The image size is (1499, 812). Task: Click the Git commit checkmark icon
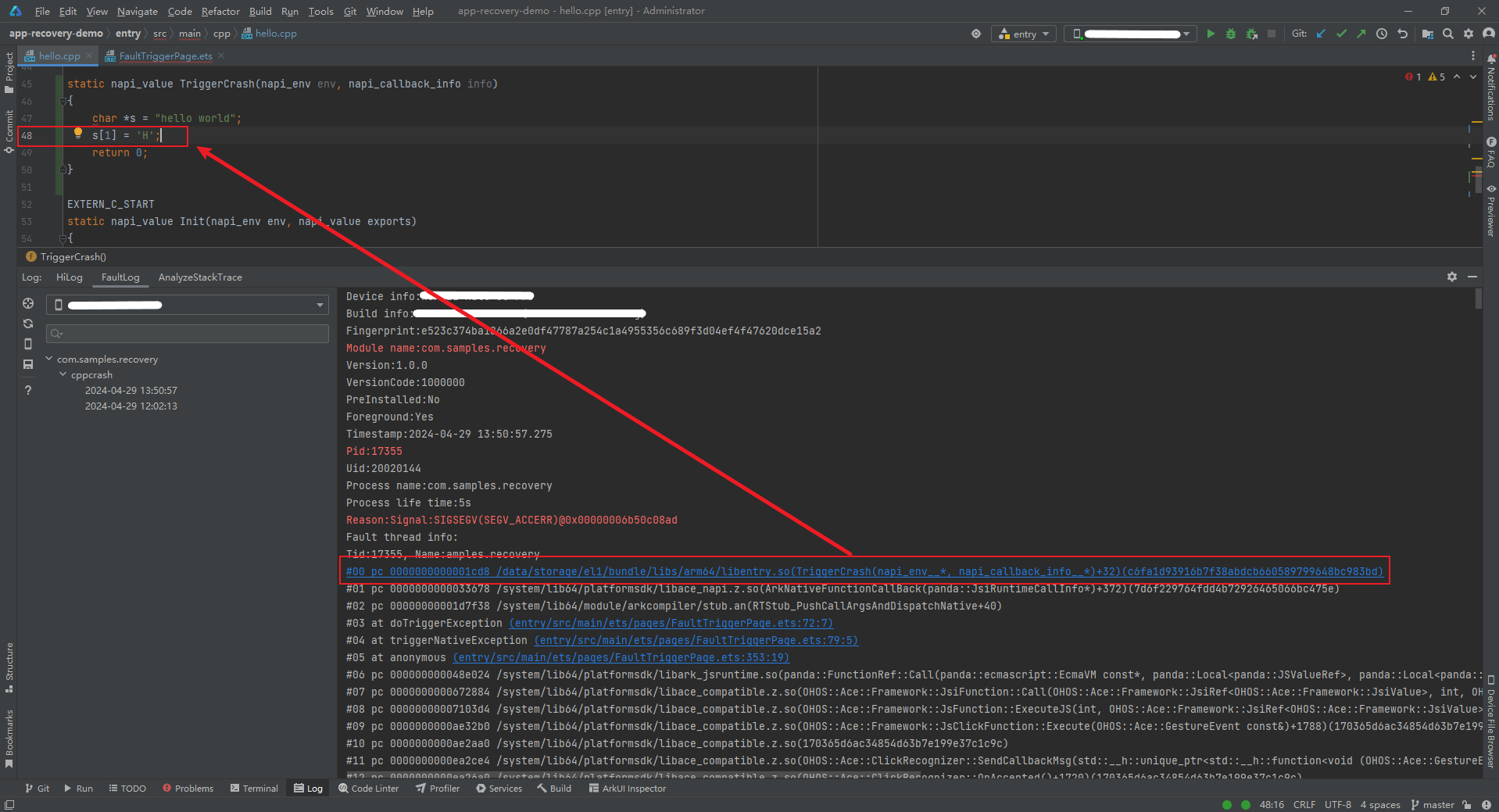pos(1341,34)
